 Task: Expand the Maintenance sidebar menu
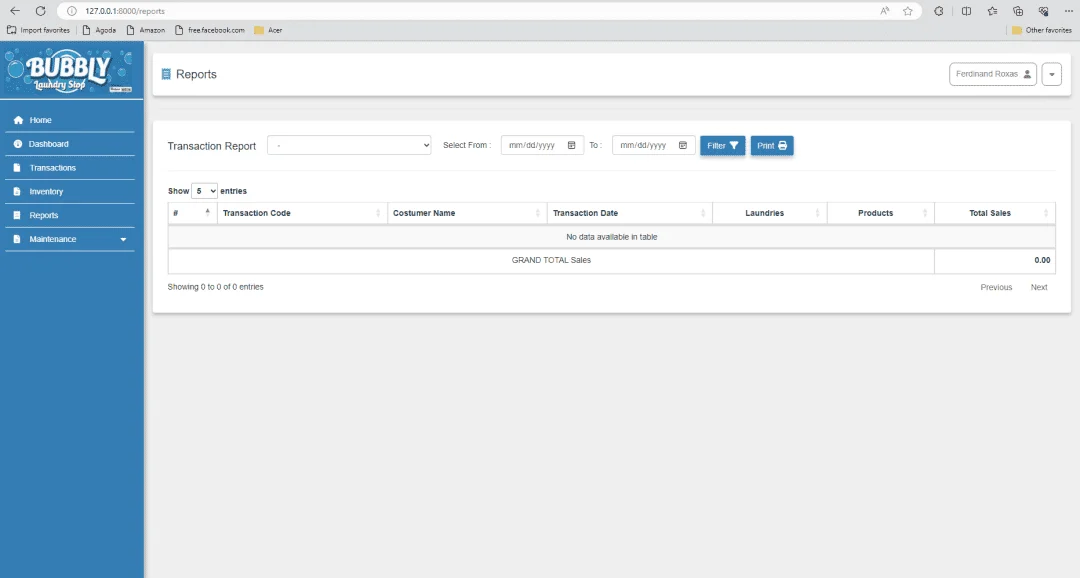[x=70, y=239]
